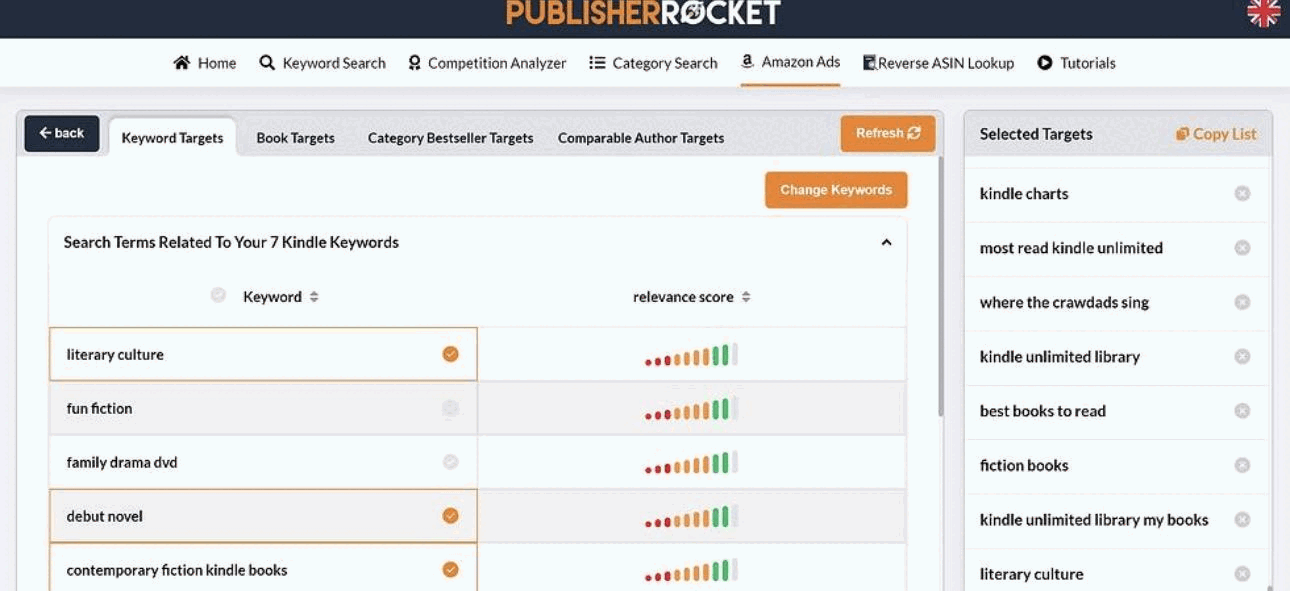Click the Change Keywords button
The image size is (1290, 591).
[836, 190]
